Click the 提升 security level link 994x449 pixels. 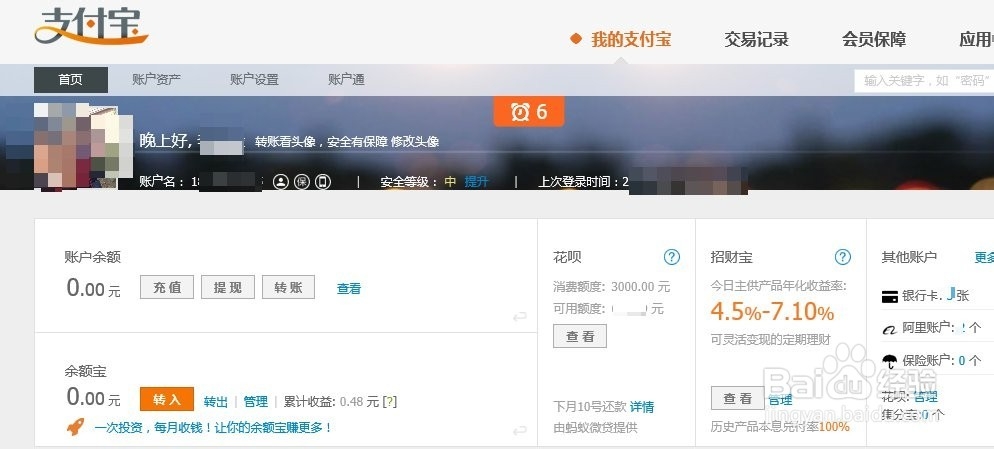(x=476, y=182)
